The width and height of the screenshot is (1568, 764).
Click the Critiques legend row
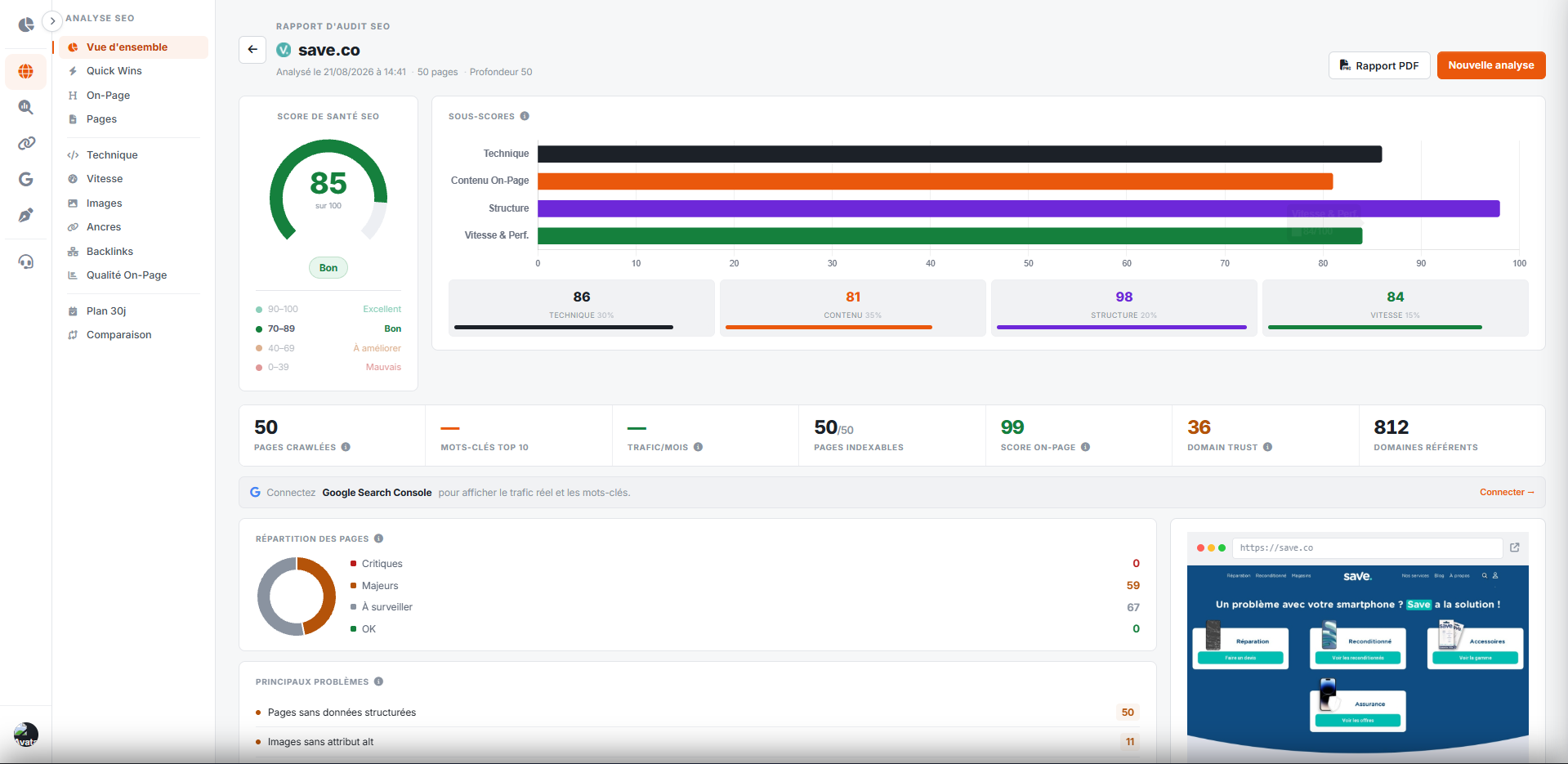(745, 564)
